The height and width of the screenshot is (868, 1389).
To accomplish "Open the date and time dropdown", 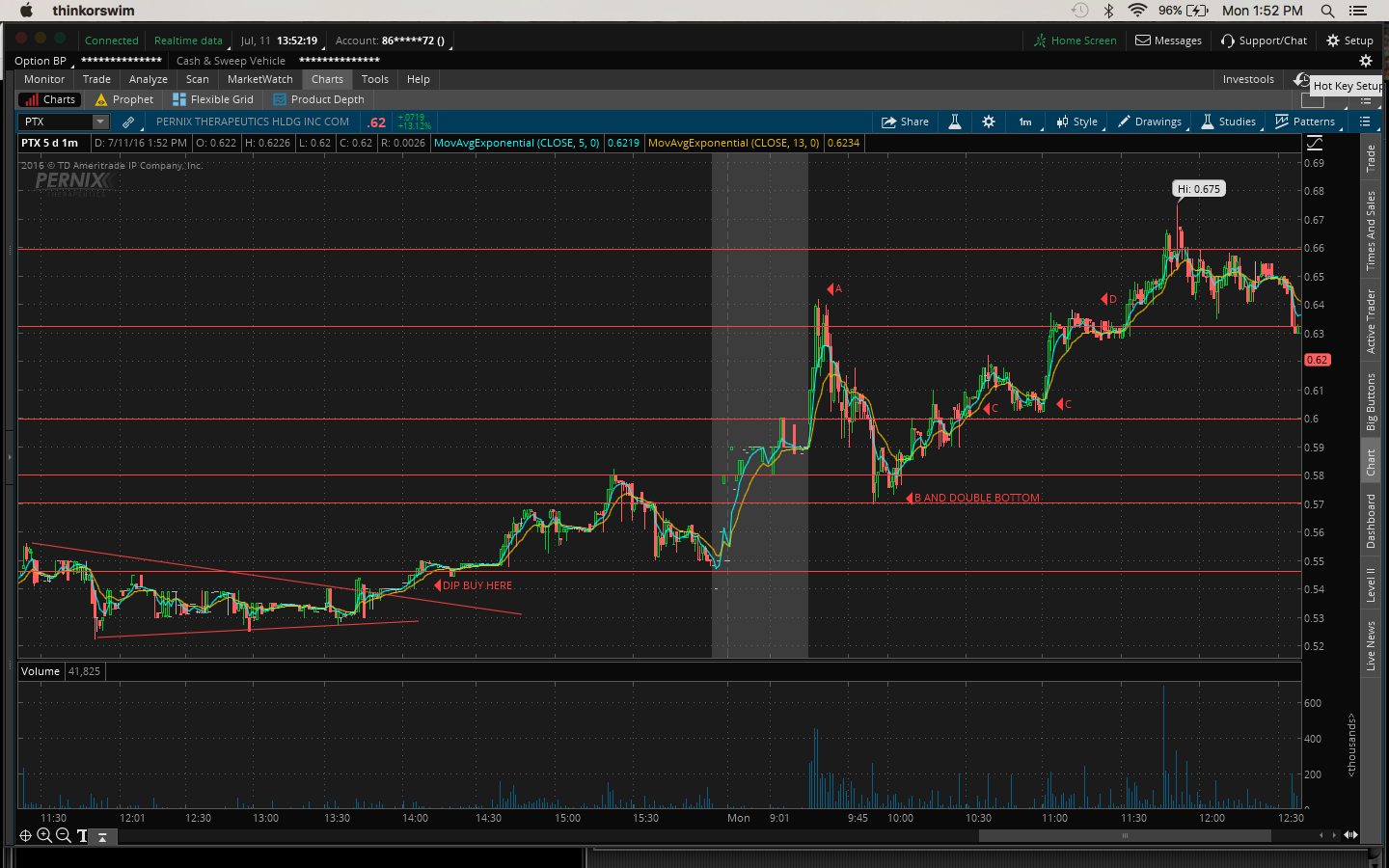I will click(x=280, y=41).
